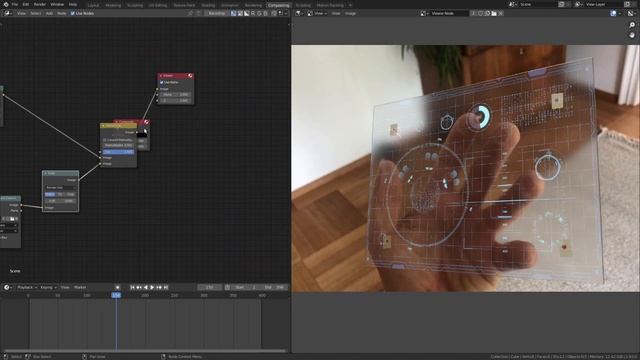Toggle auto keying record button
The image size is (640, 360).
(x=118, y=287)
